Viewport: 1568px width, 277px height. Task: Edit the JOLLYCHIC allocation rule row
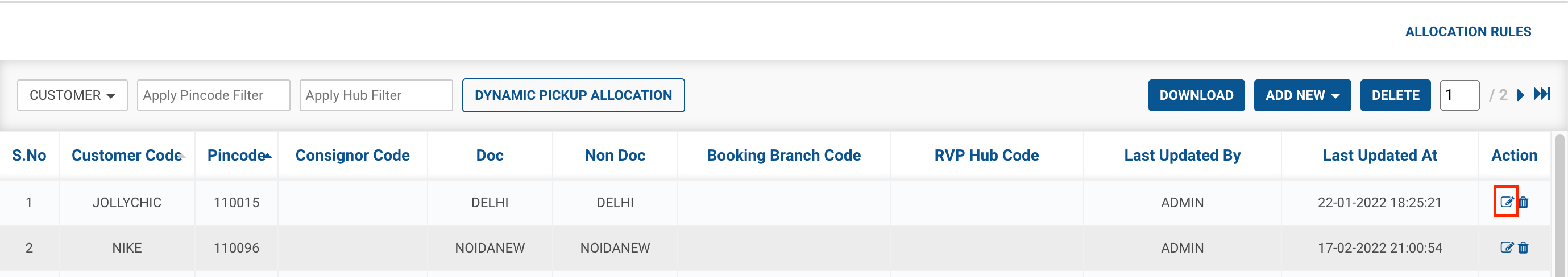1506,202
